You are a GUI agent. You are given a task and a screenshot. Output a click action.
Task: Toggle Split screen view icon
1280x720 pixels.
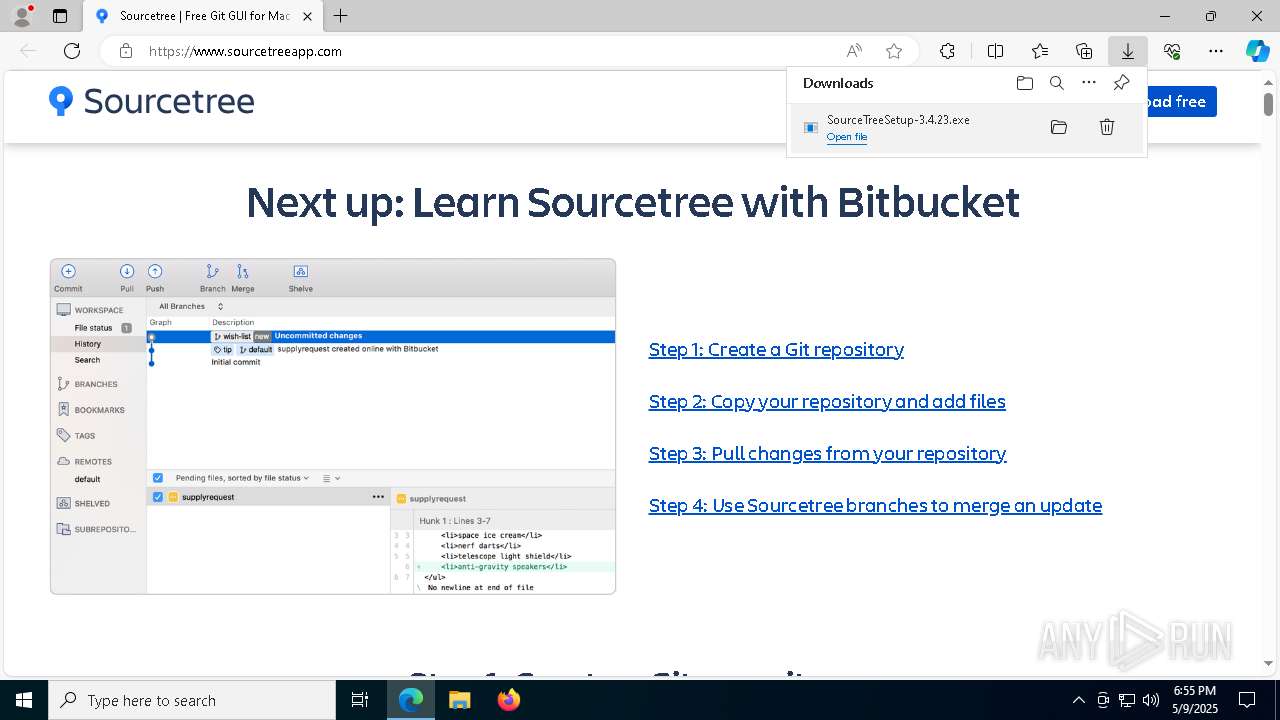[x=995, y=51]
